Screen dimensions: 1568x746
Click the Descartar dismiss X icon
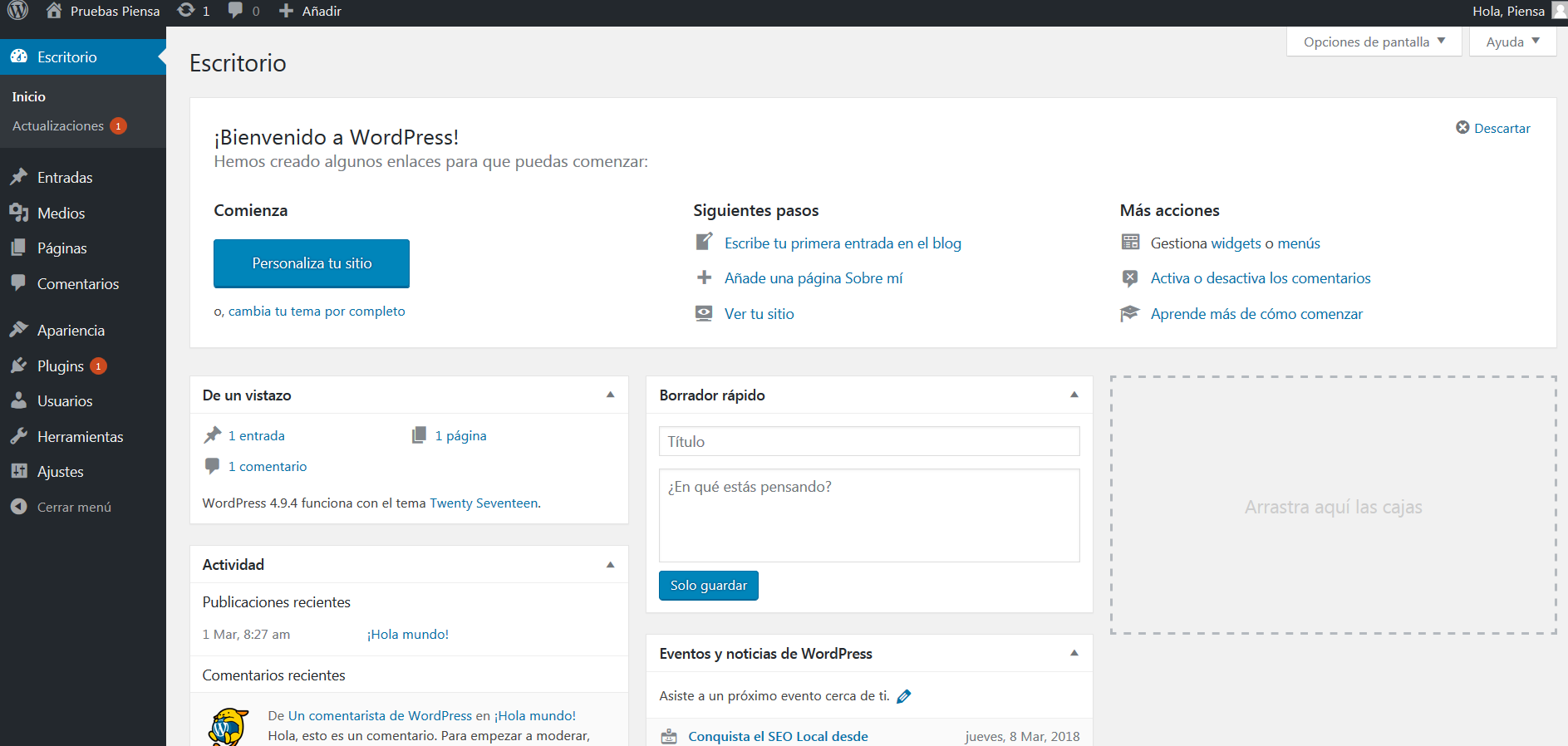pos(1462,127)
